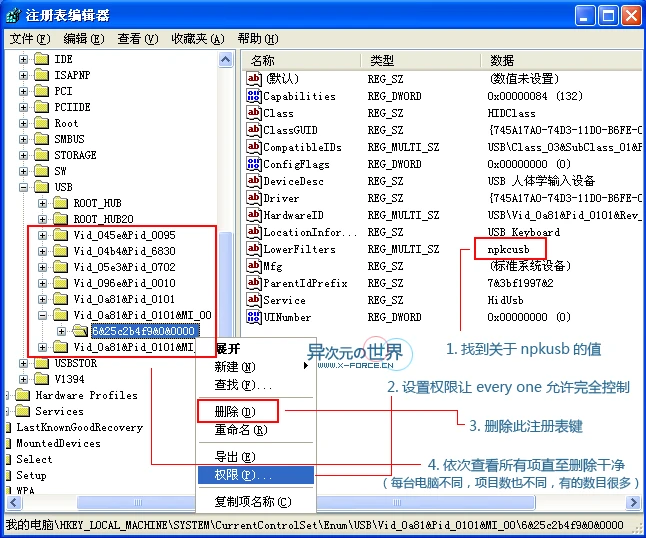Expand the Root tree node
The height and width of the screenshot is (538, 646).
(x=23, y=124)
